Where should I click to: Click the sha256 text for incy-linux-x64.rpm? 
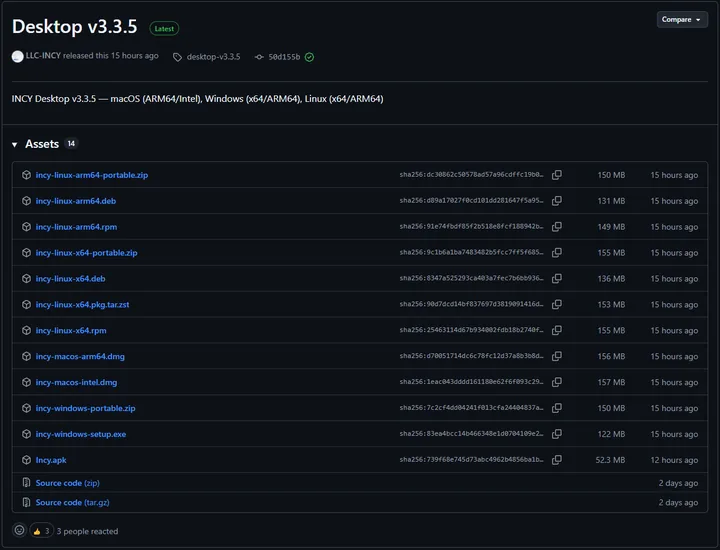(x=471, y=330)
